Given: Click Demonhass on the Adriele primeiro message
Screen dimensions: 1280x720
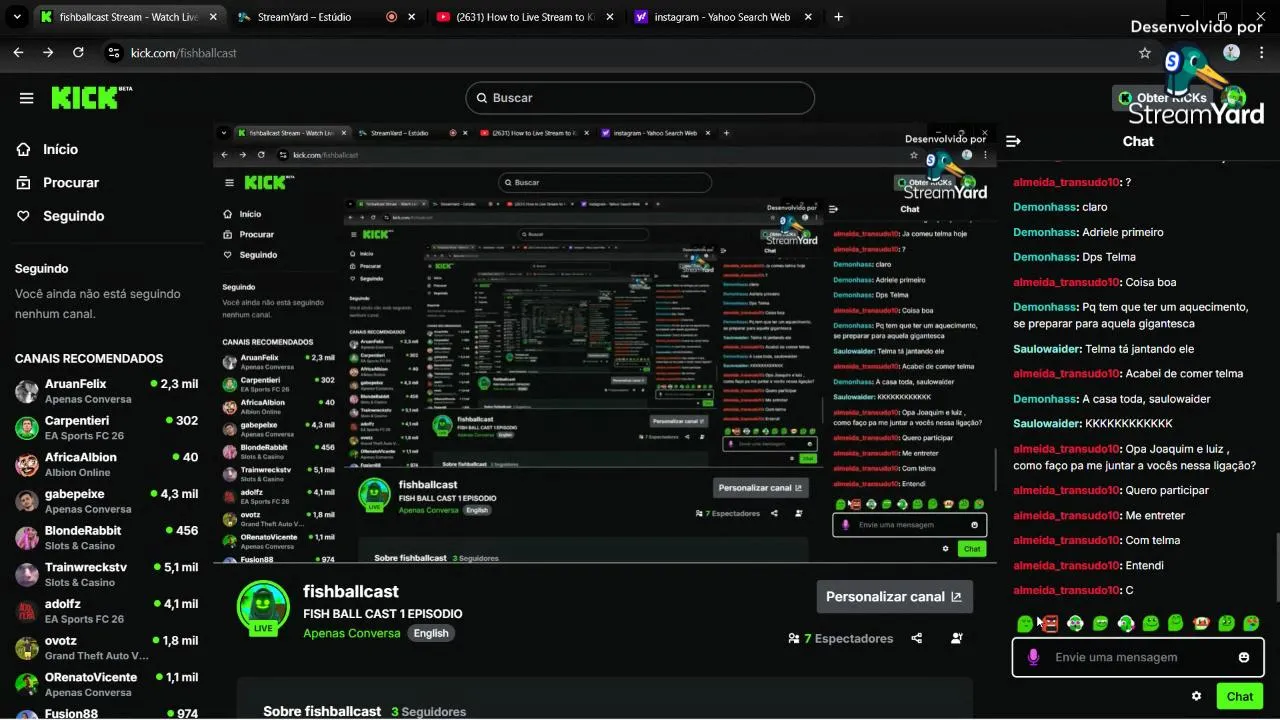Looking at the screenshot, I should (x=1045, y=232).
